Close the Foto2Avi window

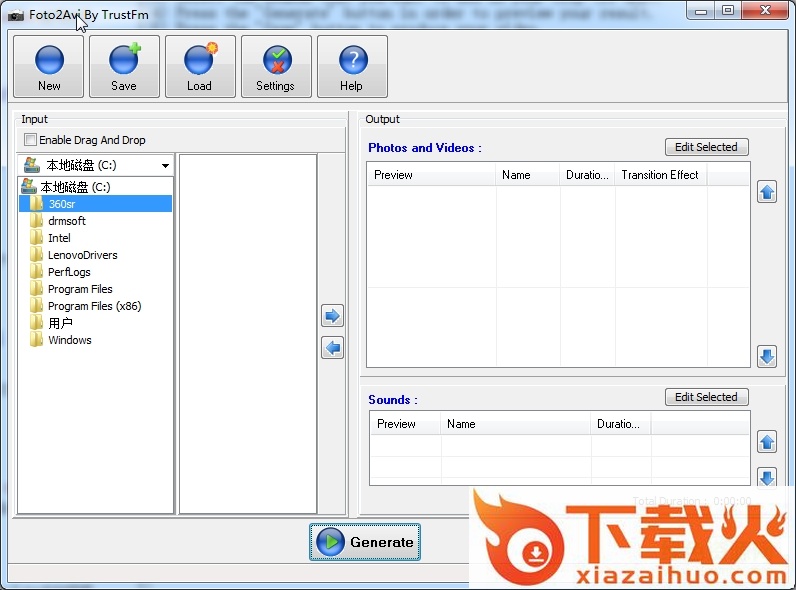pos(766,10)
